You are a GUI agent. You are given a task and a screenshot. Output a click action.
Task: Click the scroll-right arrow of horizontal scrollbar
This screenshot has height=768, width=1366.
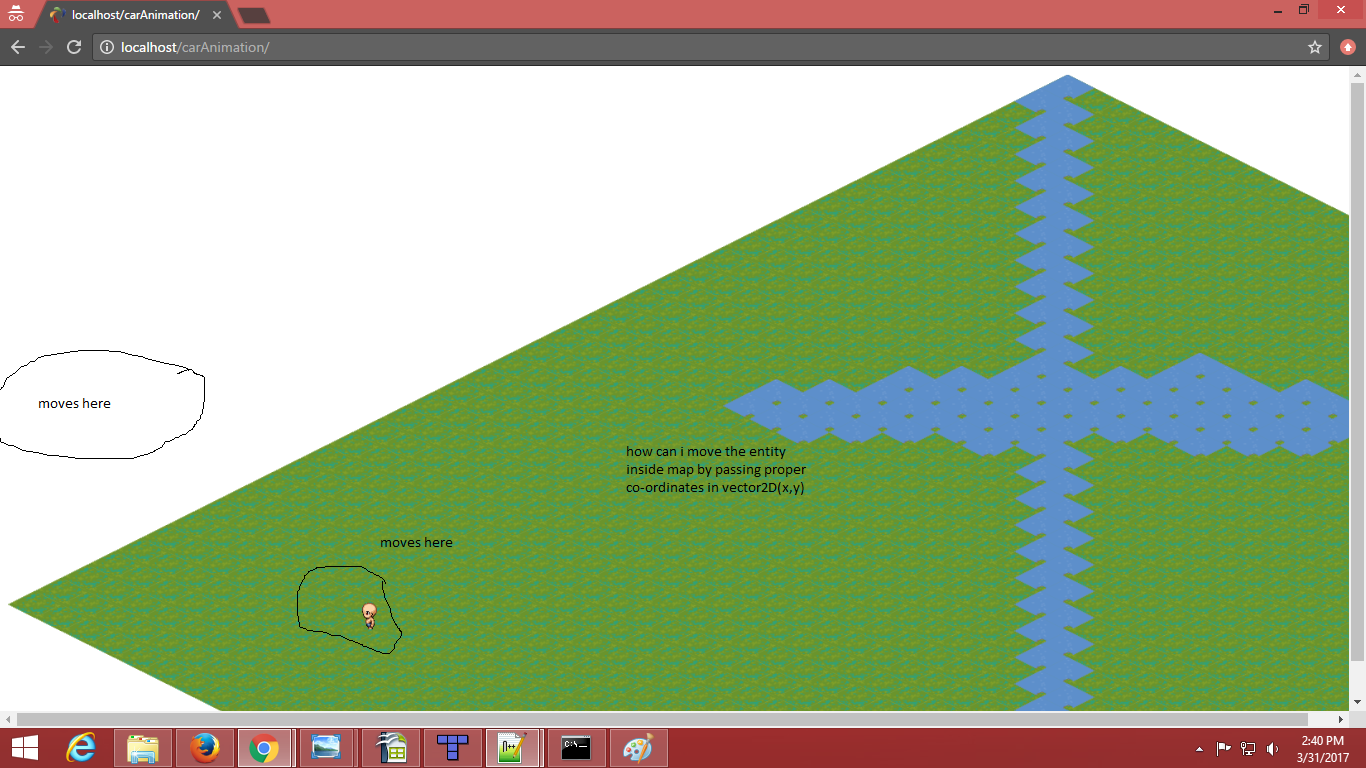(1341, 719)
